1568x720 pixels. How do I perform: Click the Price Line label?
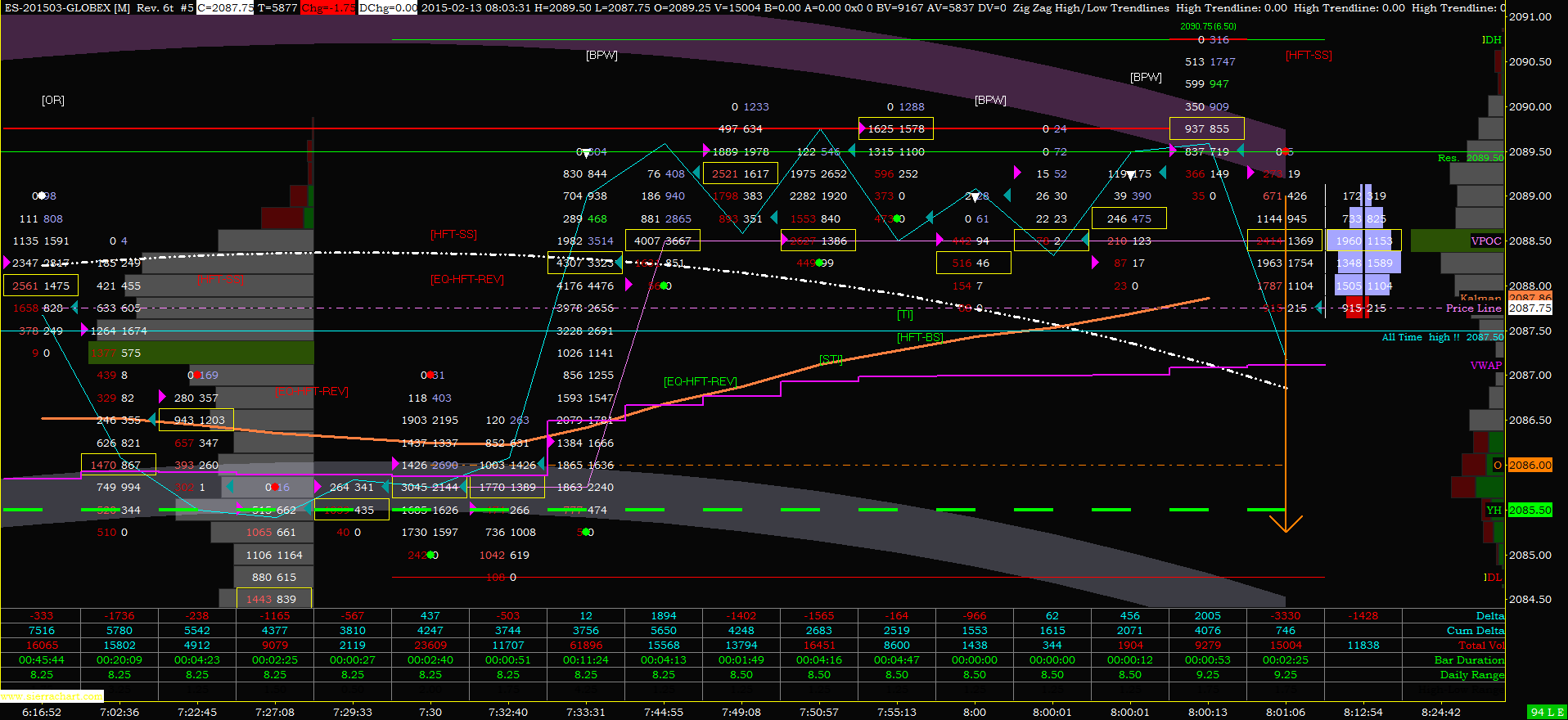[1473, 308]
